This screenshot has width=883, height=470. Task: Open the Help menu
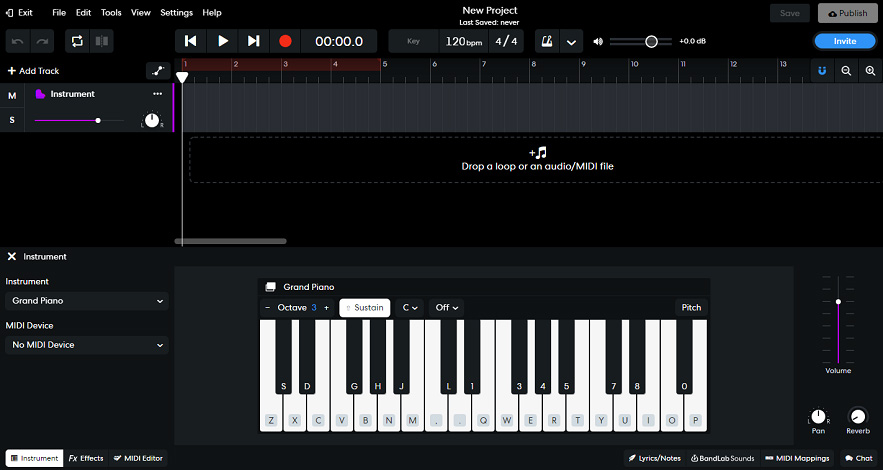212,12
